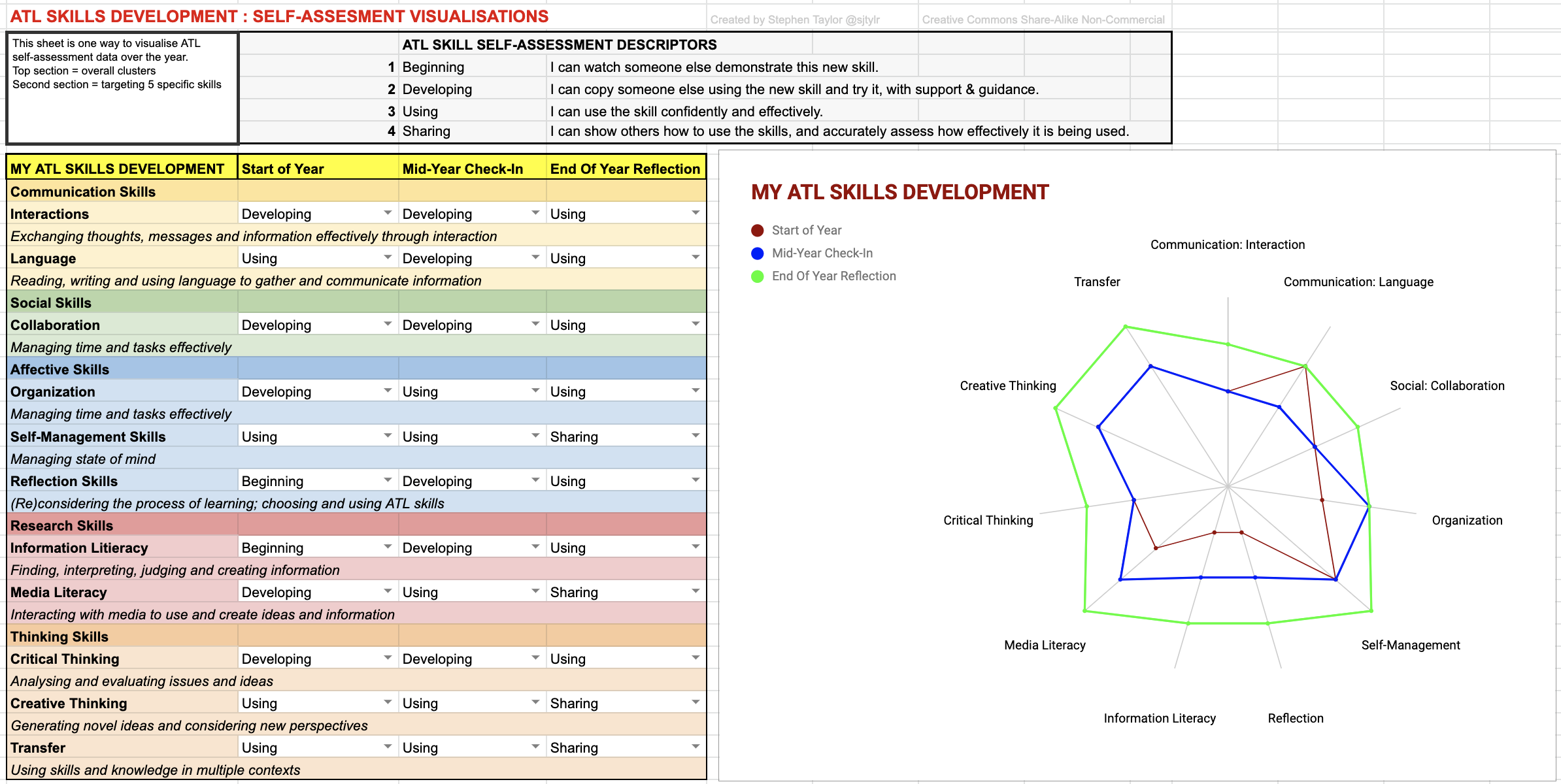
Task: Open Information Literacy Mid-Year dropdown
Action: (535, 547)
